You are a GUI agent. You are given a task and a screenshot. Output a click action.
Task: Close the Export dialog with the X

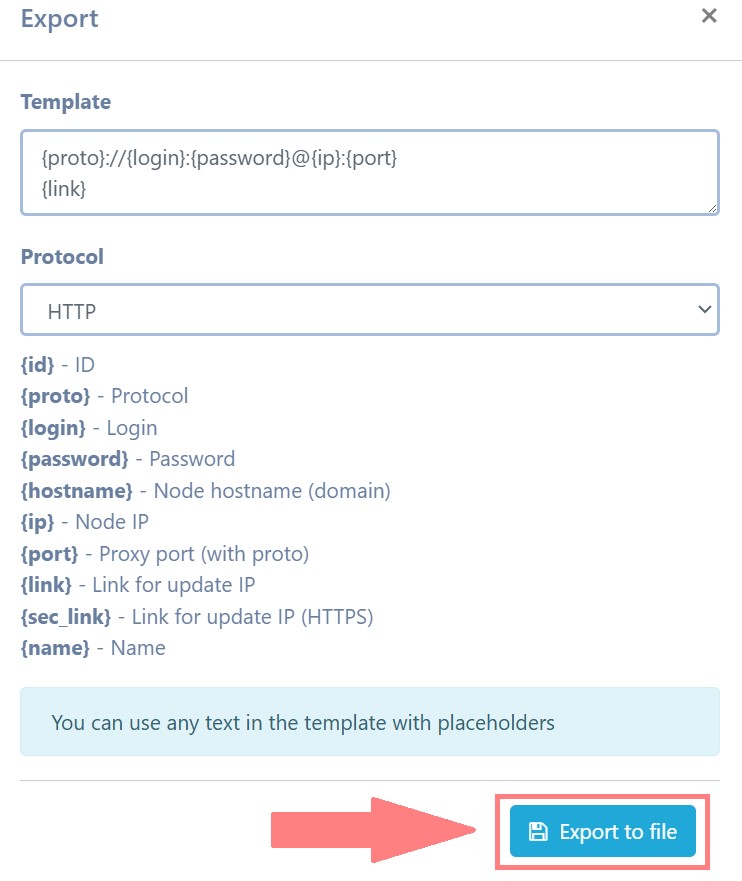tap(710, 16)
